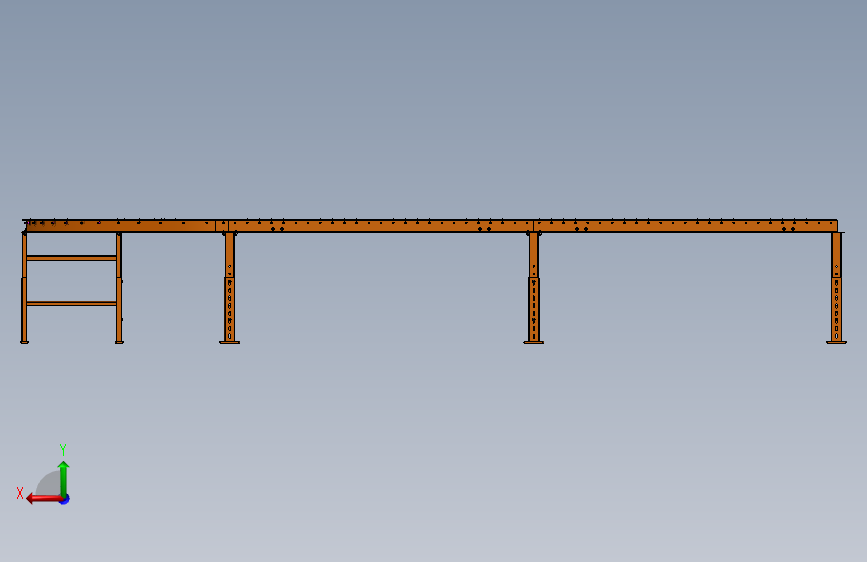Select the upper crossbar of the left end frame
This screenshot has width=867, height=562.
coord(71,258)
